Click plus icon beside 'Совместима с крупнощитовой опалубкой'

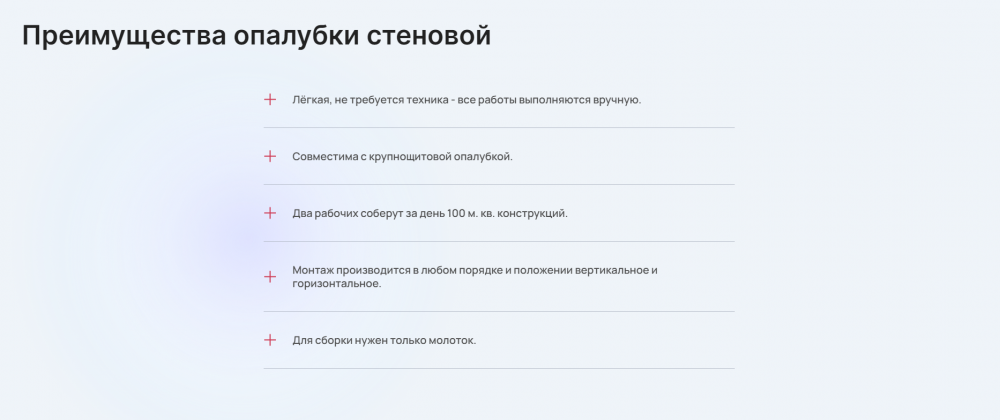pos(270,156)
